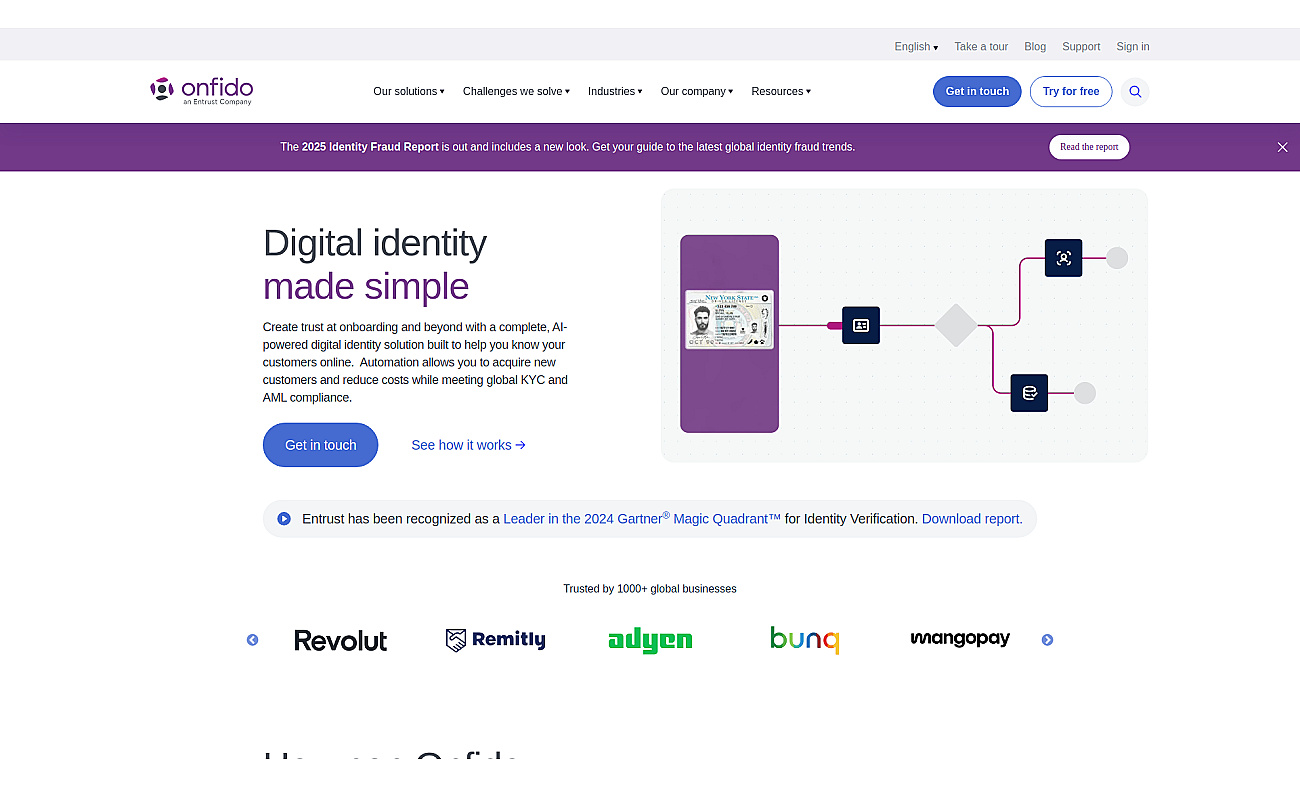Click the ID card document node icon
The image size is (1300, 788).
click(861, 325)
